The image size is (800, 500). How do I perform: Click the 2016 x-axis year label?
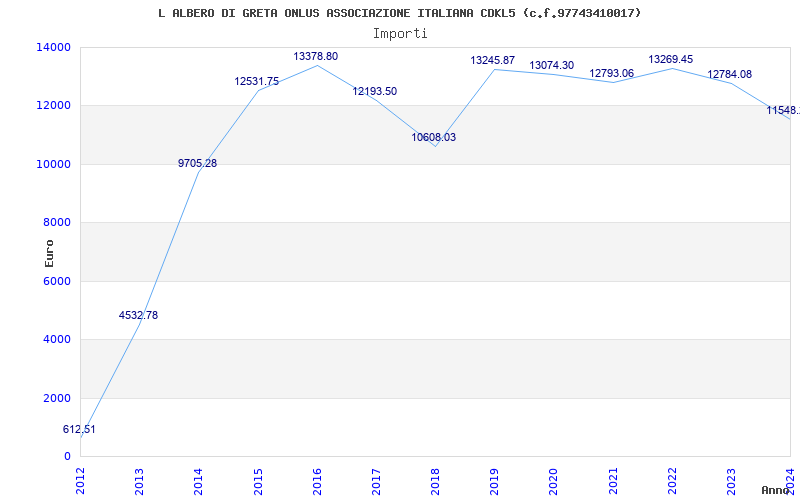coord(317,481)
